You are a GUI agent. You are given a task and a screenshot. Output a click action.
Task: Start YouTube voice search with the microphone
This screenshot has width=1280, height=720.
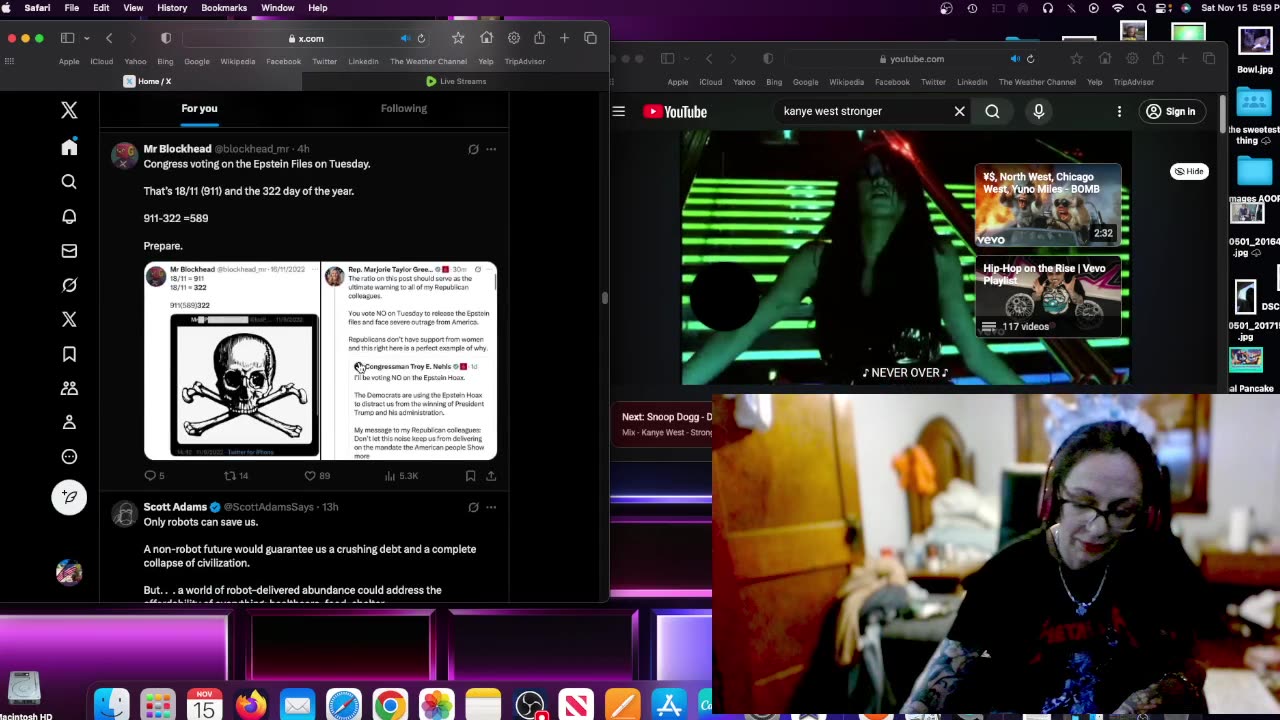click(1039, 112)
